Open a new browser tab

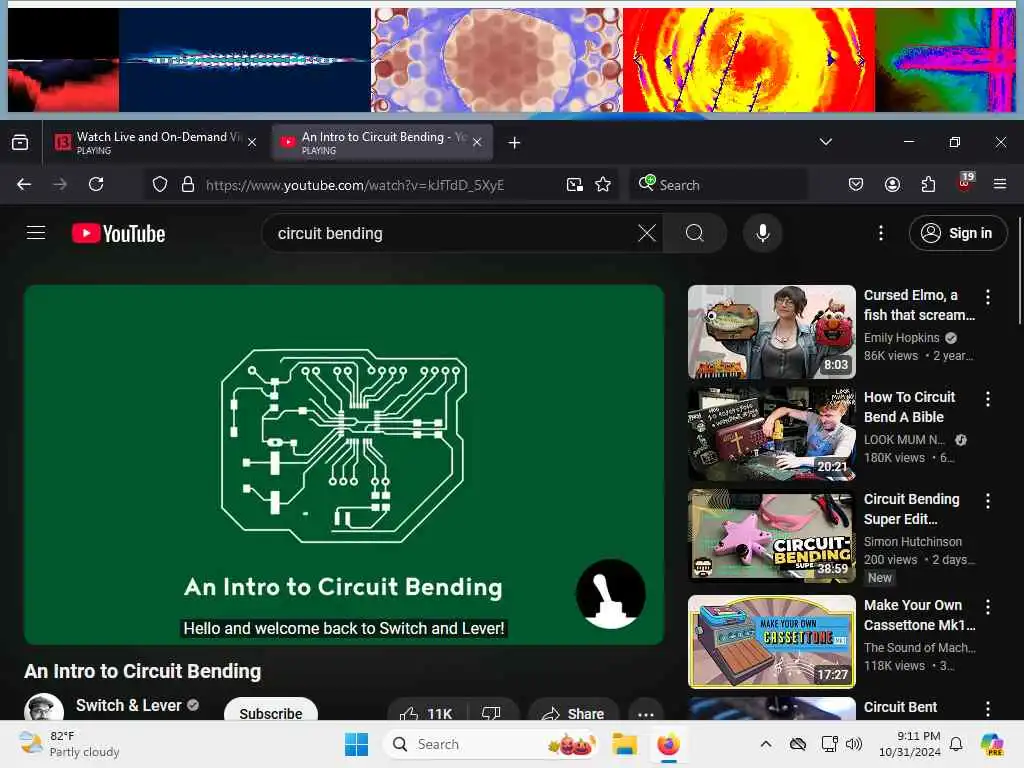coord(514,142)
